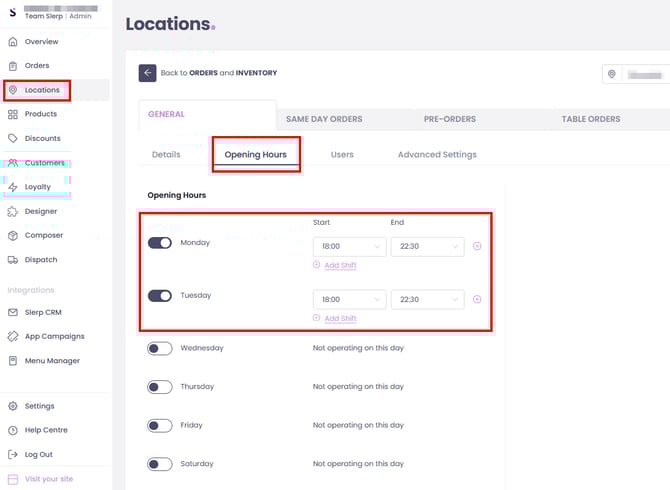The height and width of the screenshot is (490, 670).
Task: Enable the Wednesday opening hours toggle
Action: click(160, 348)
